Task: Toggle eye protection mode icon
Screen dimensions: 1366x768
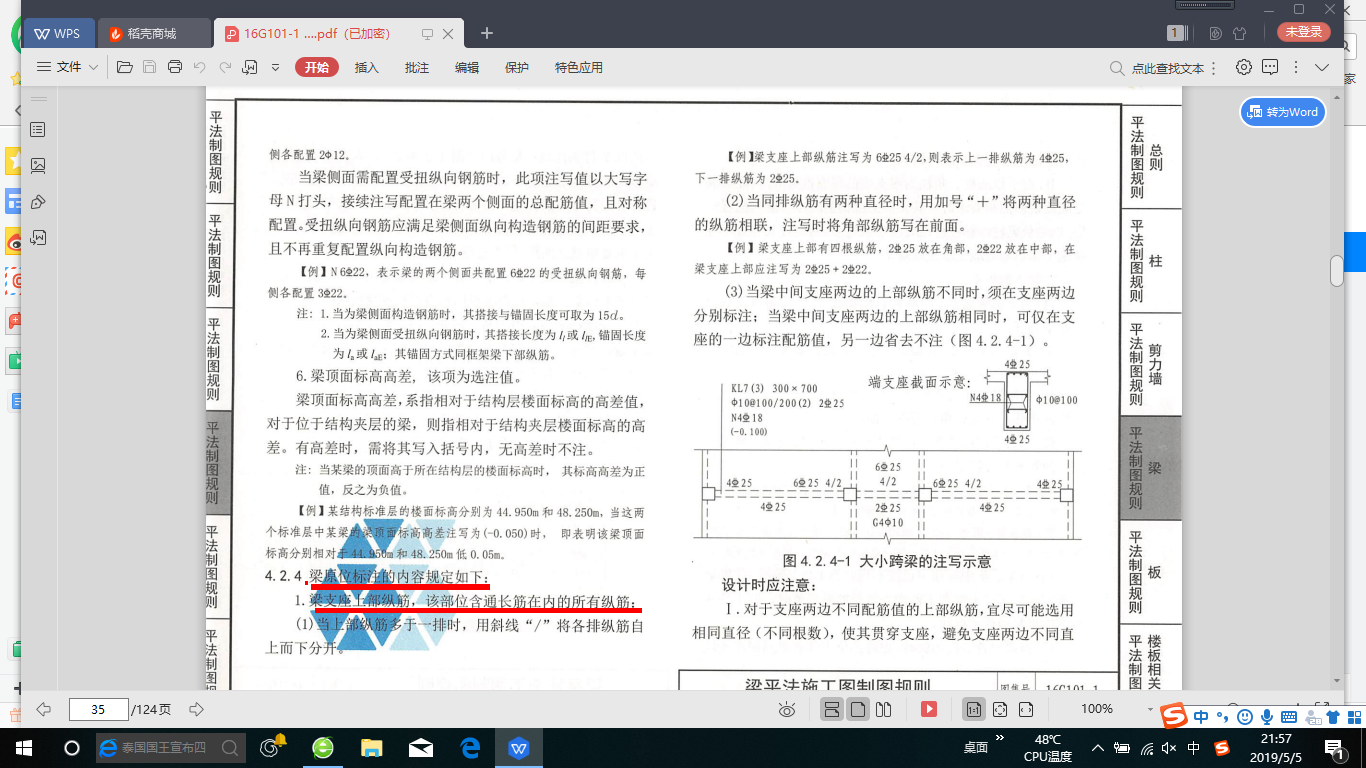Action: (787, 709)
